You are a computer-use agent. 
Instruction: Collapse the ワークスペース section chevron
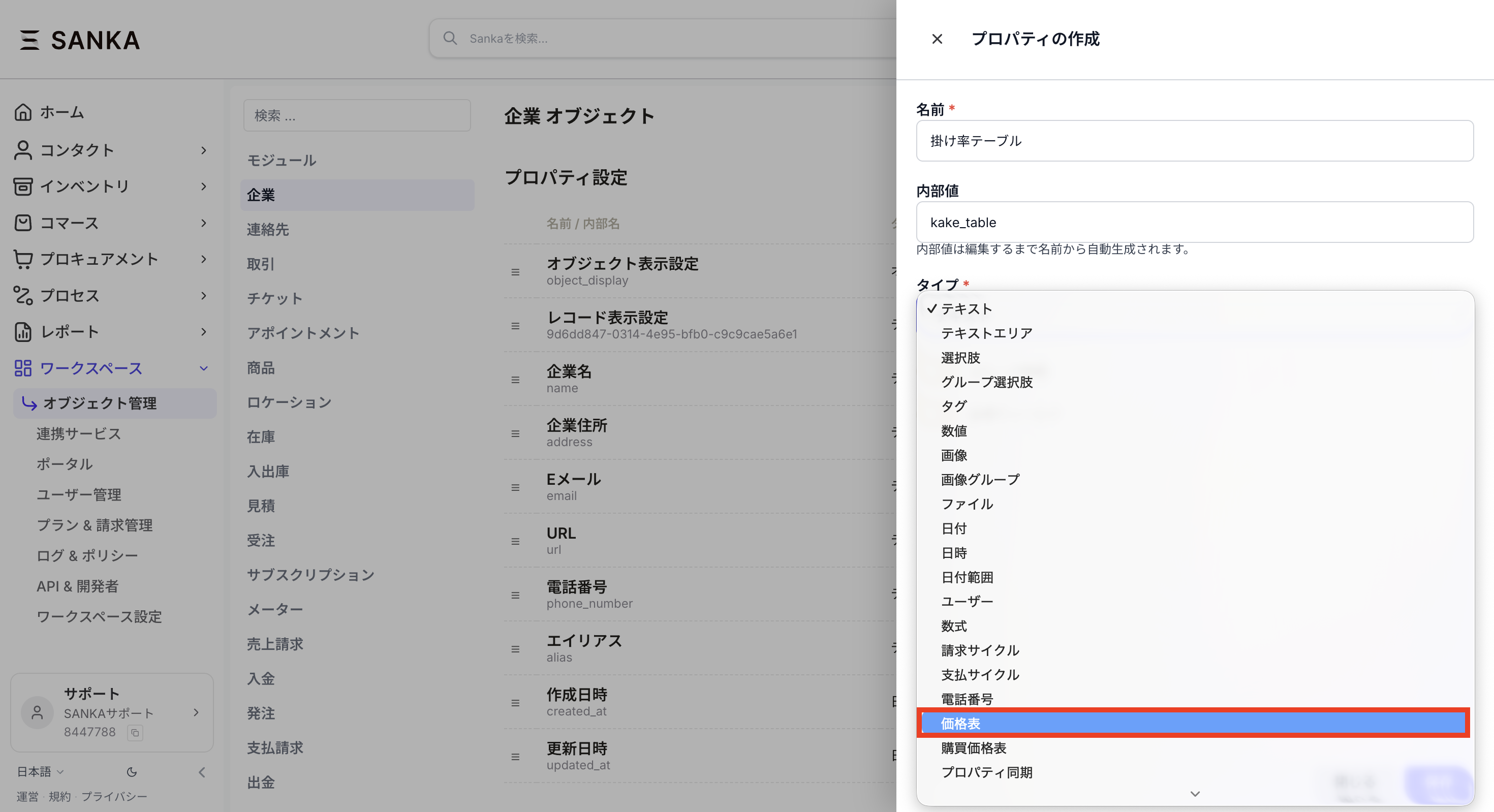click(204, 368)
